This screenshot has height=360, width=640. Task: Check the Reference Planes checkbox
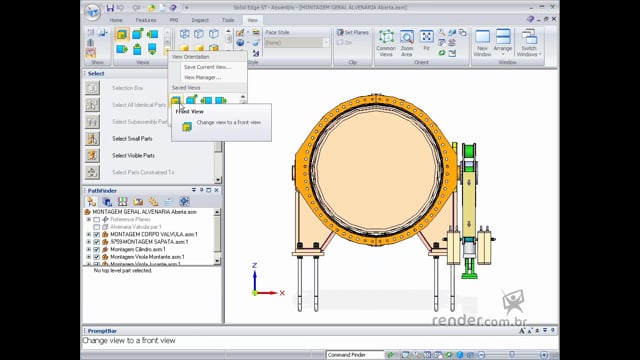[x=97, y=220]
